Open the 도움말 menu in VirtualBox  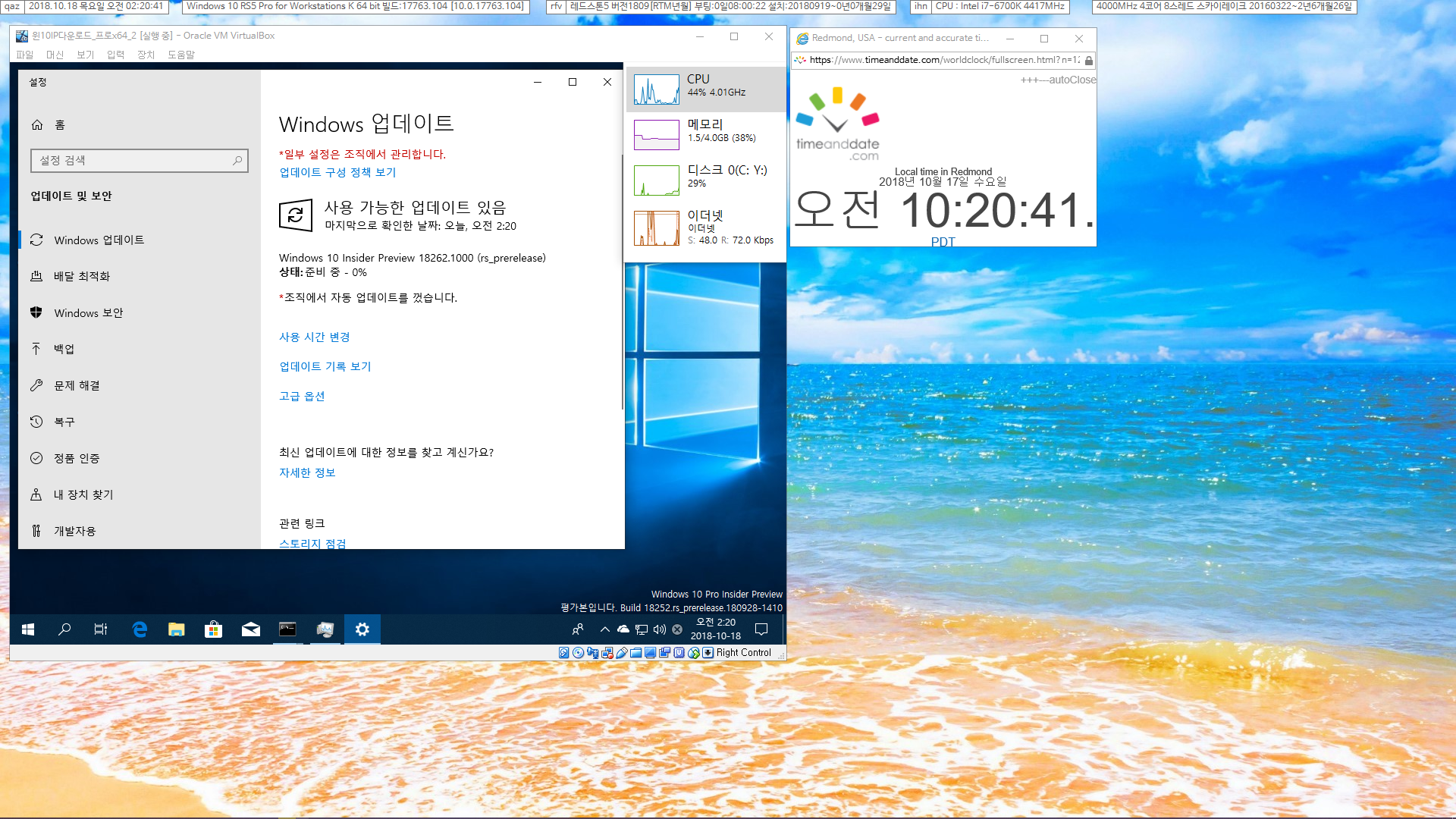(181, 55)
